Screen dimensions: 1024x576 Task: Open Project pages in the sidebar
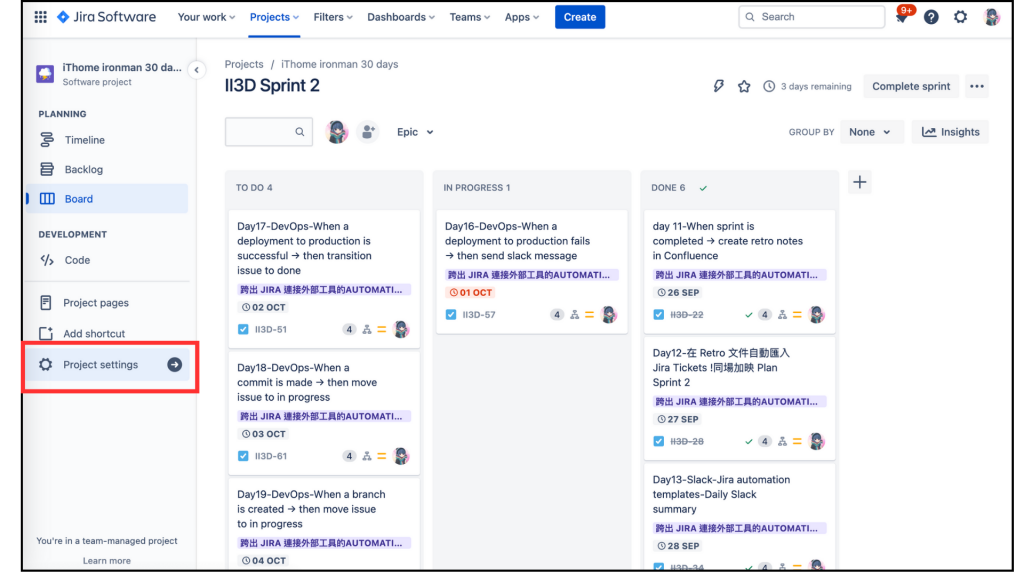(107, 302)
